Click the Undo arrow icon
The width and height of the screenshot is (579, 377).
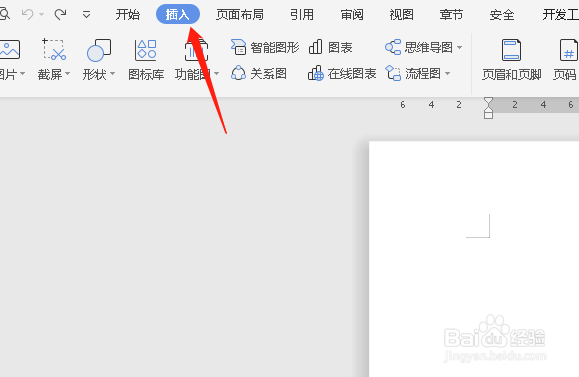coord(28,14)
